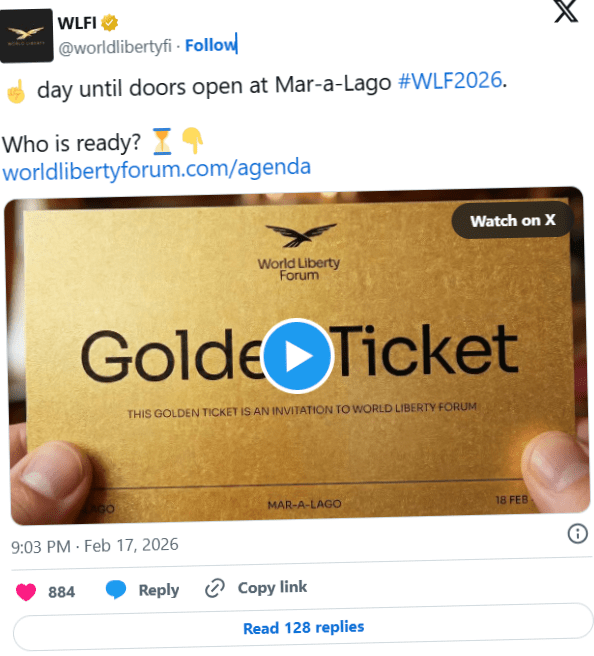Screen dimensions: 594x656
Task: Open the @worldlibertyfi handle
Action: (x=115, y=47)
